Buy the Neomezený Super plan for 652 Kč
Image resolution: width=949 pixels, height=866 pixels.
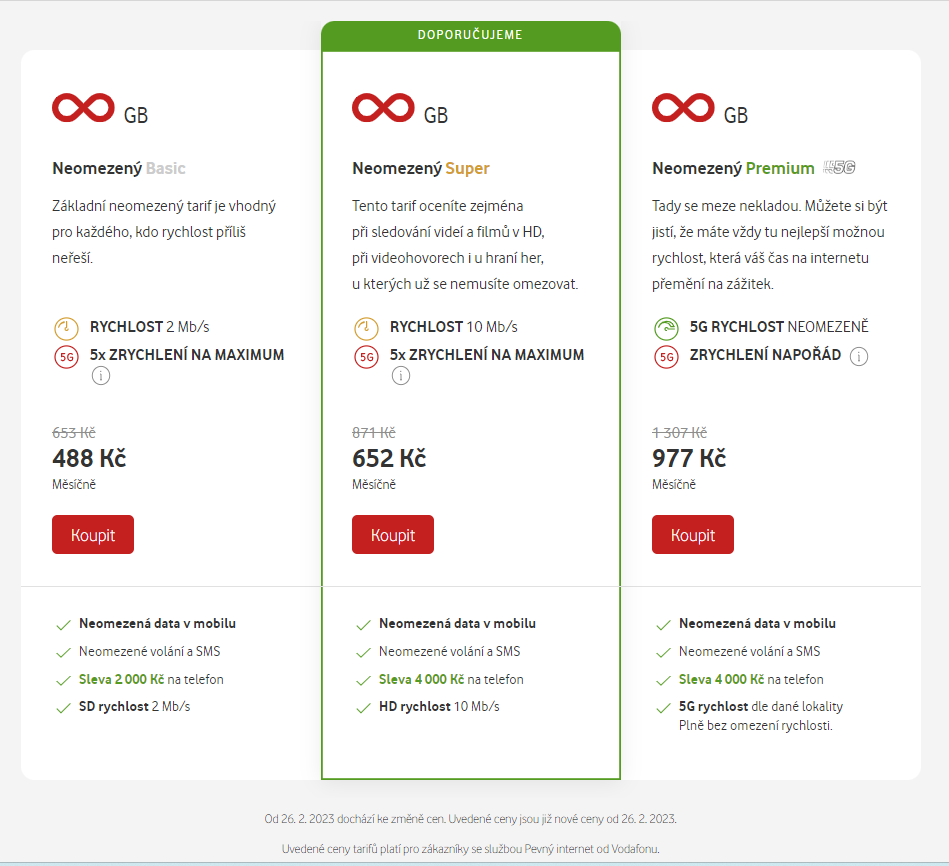[393, 535]
